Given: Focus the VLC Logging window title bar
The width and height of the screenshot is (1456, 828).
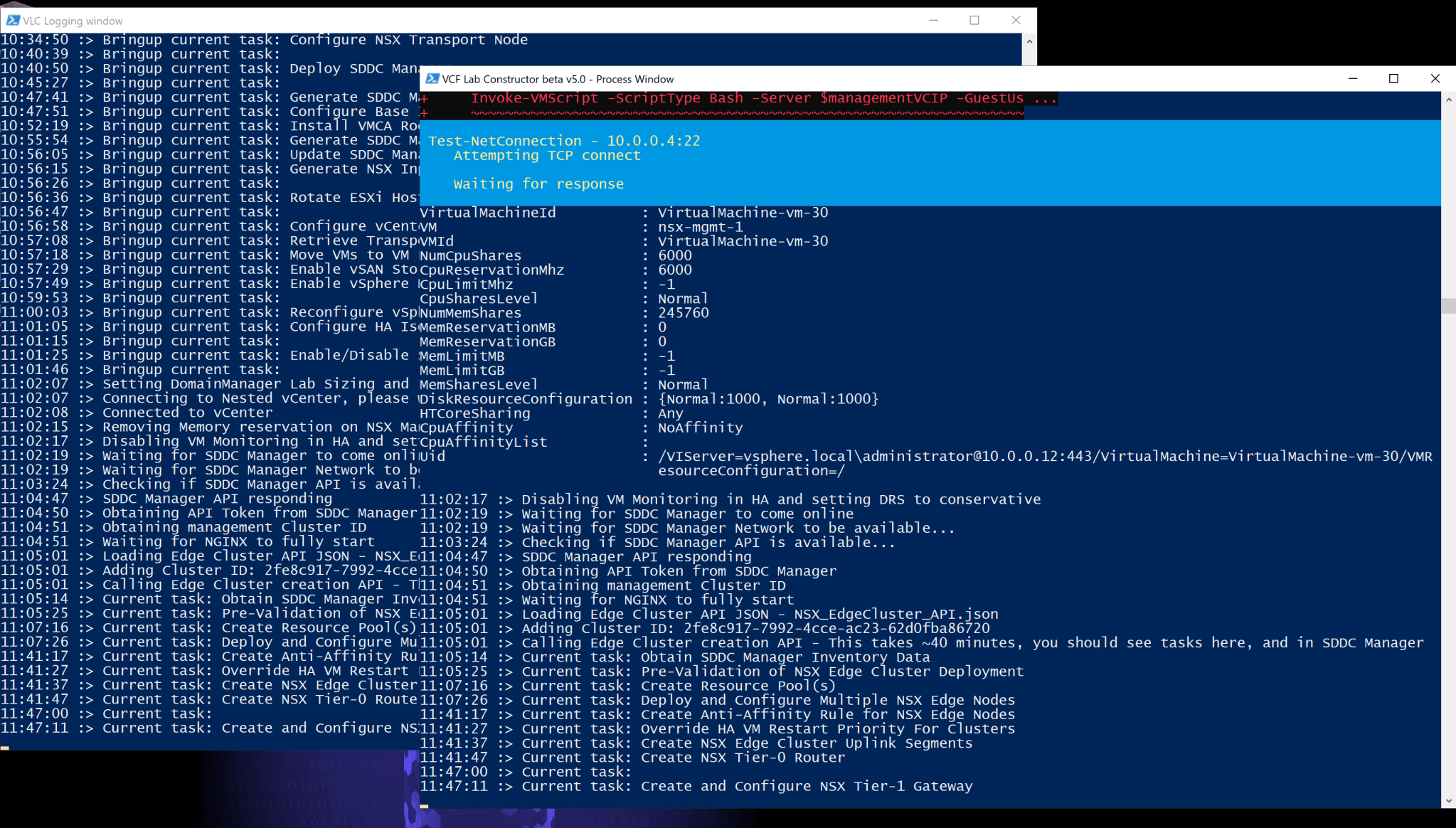Looking at the screenshot, I should [x=498, y=21].
